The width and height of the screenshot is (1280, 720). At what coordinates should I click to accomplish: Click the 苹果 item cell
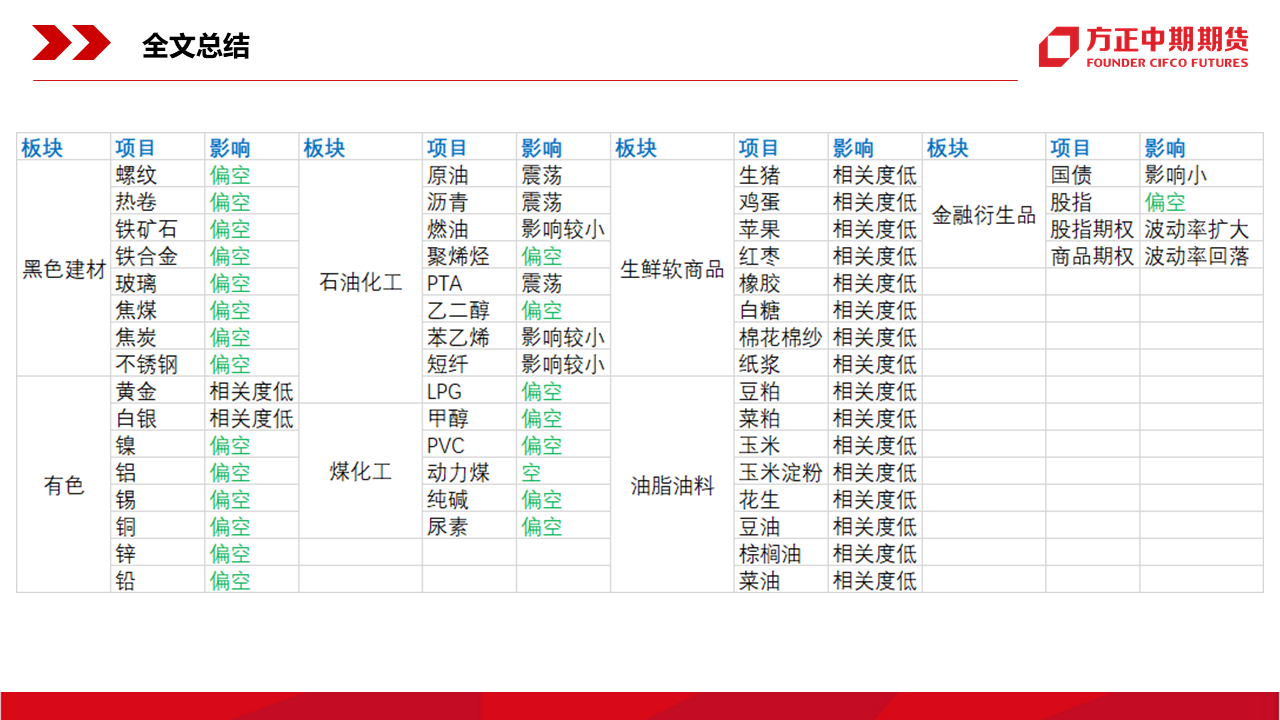[781, 229]
